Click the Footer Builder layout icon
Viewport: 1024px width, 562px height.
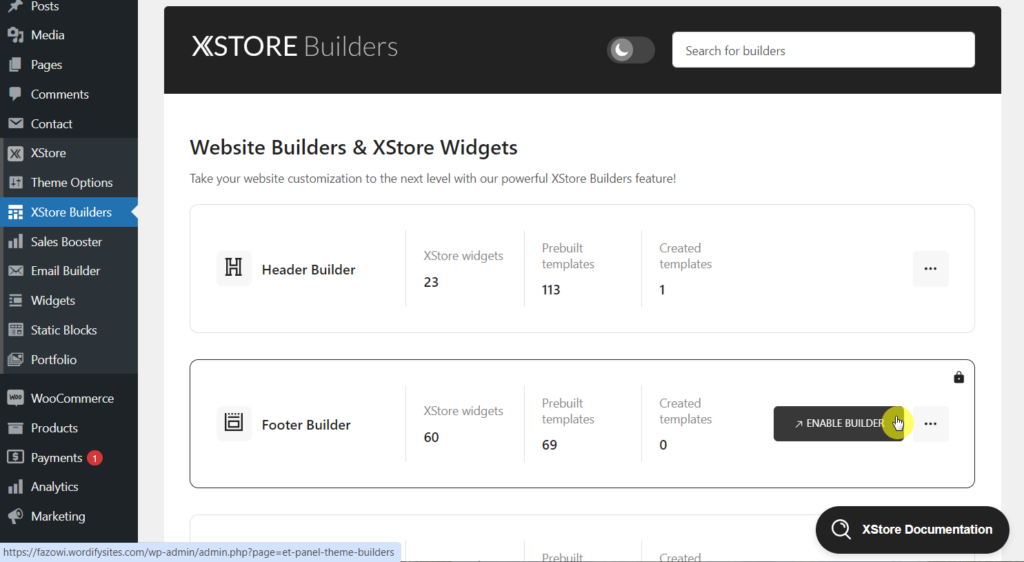pyautogui.click(x=234, y=422)
